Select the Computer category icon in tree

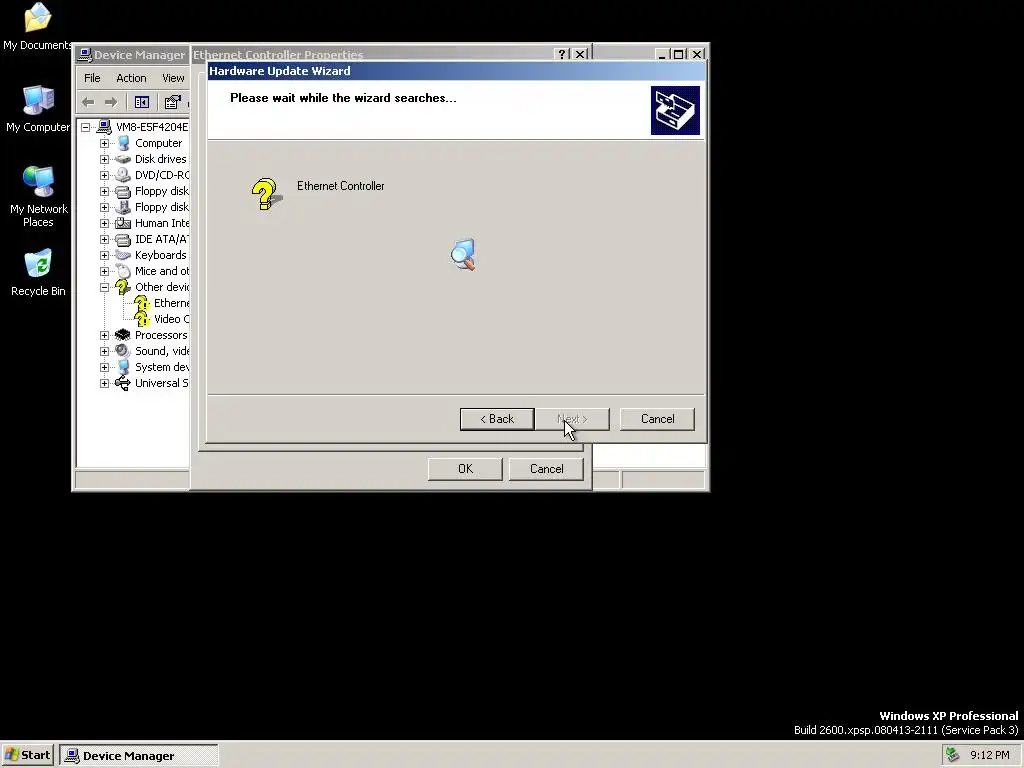click(x=123, y=143)
